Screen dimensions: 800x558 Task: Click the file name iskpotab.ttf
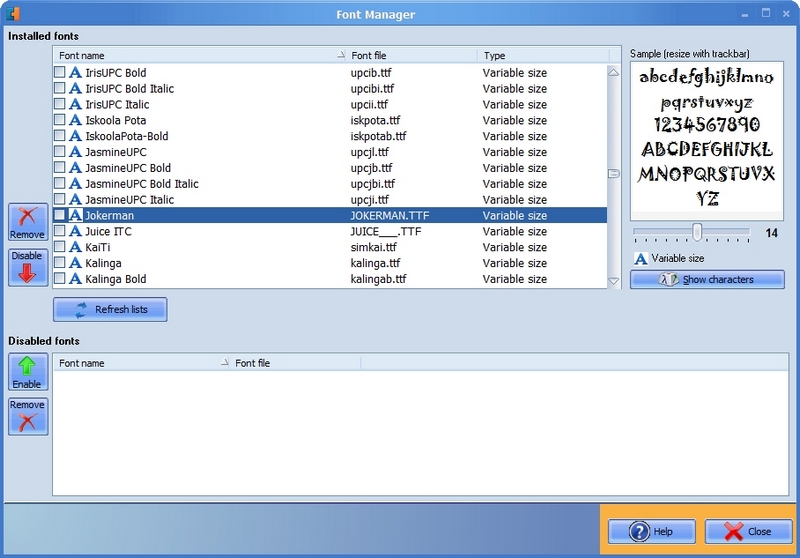coord(378,136)
